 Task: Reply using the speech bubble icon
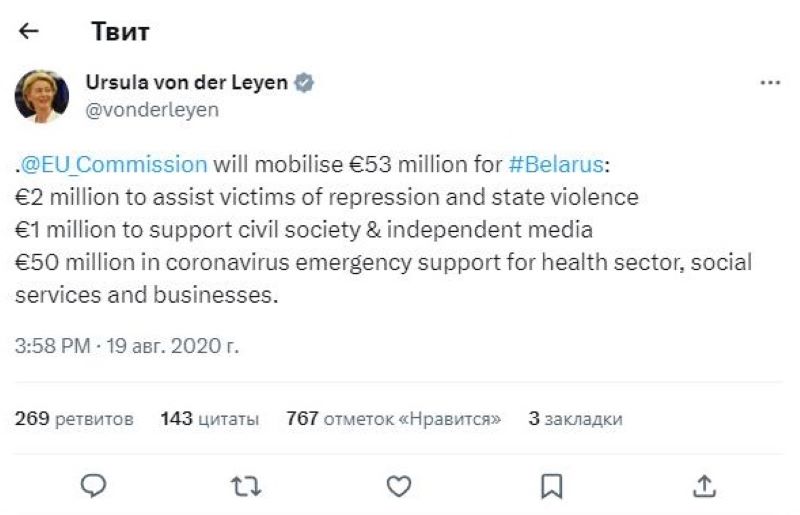tap(94, 486)
